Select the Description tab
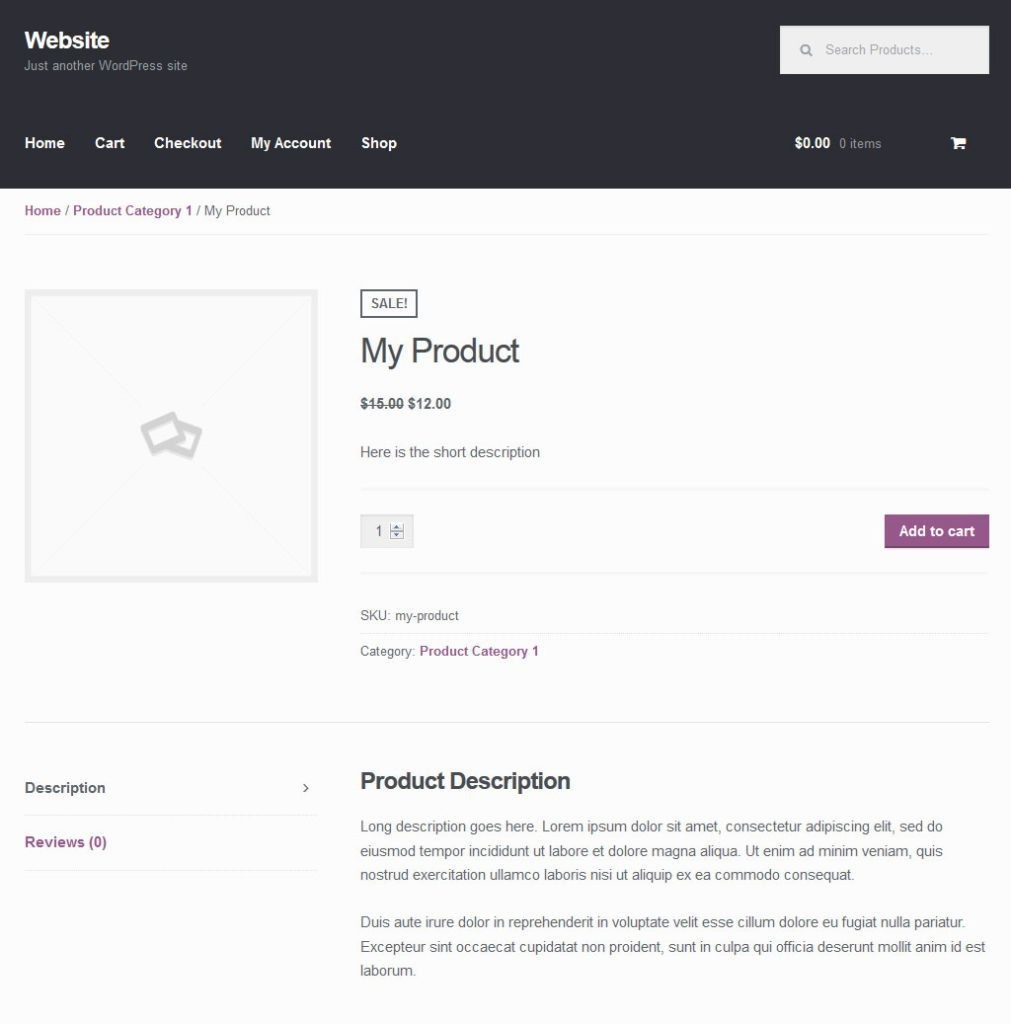Viewport: 1011px width, 1024px height. coord(64,788)
